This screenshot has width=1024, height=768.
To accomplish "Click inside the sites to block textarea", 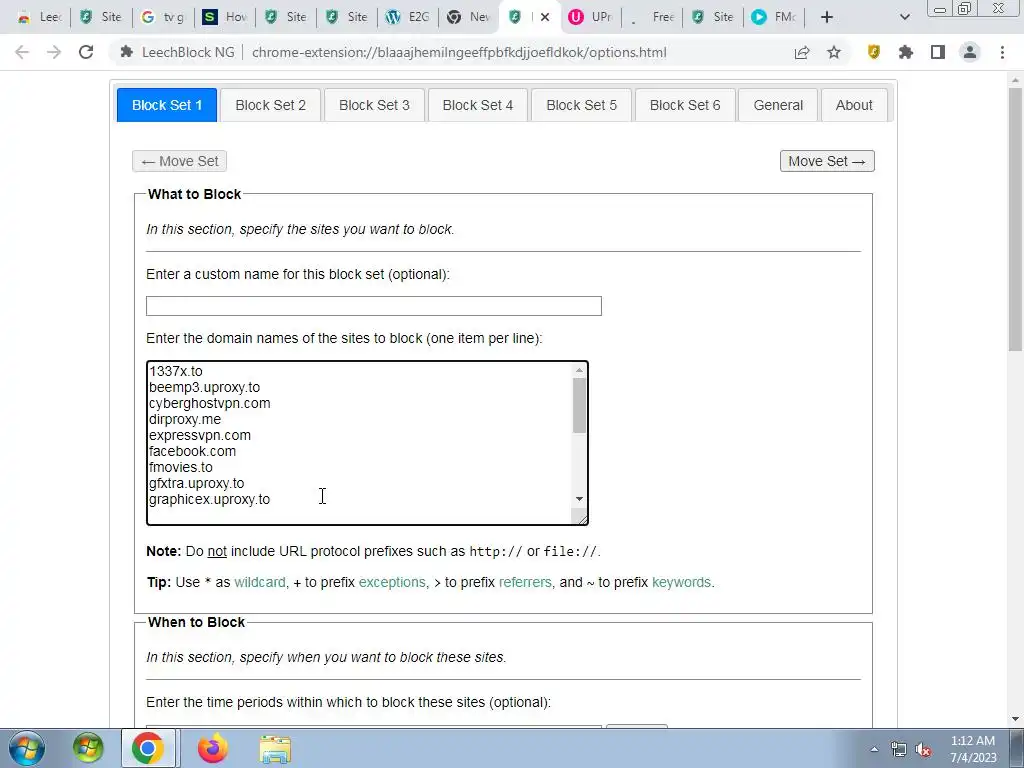I will tap(367, 443).
